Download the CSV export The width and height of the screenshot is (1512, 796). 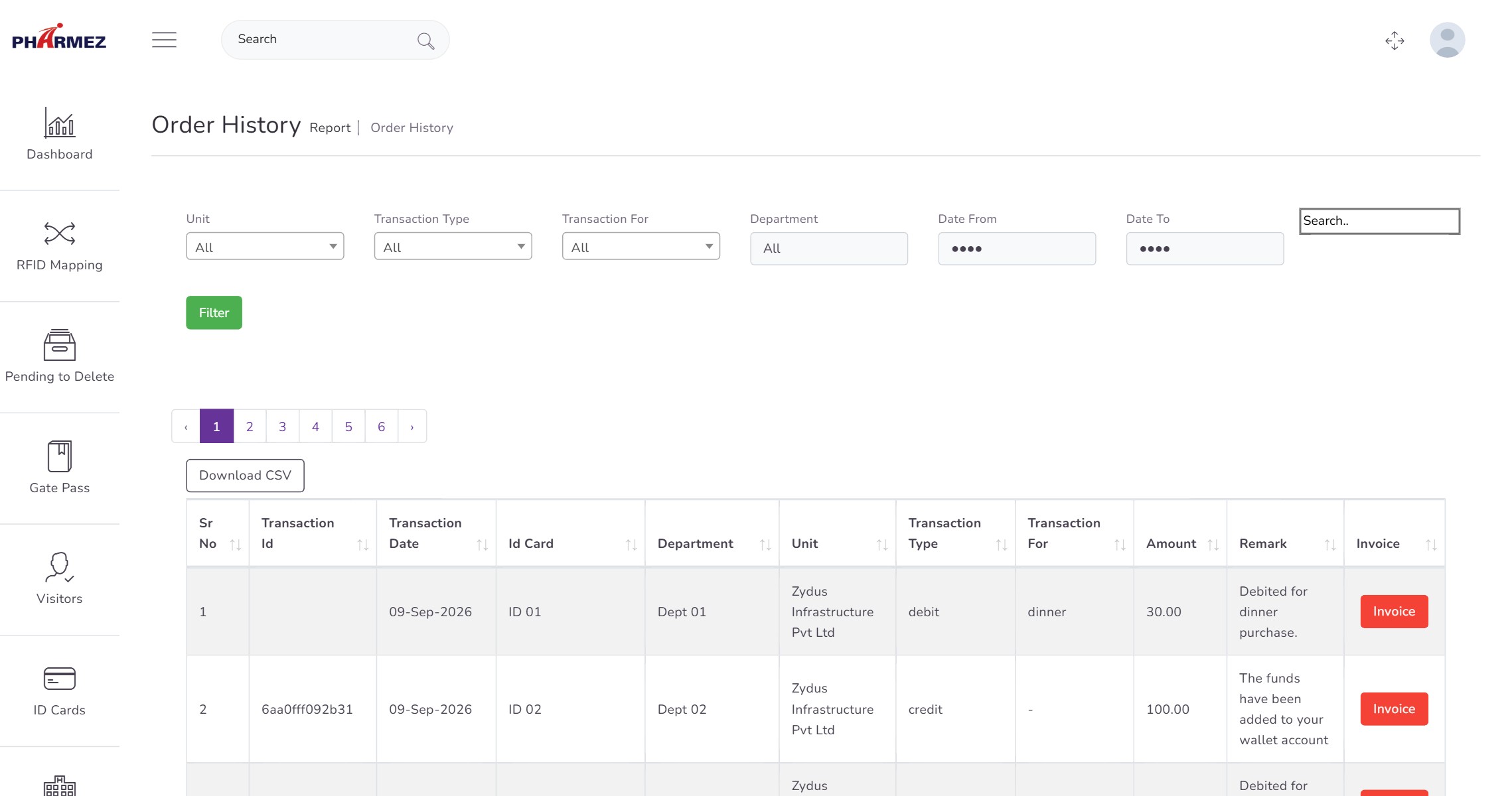245,476
